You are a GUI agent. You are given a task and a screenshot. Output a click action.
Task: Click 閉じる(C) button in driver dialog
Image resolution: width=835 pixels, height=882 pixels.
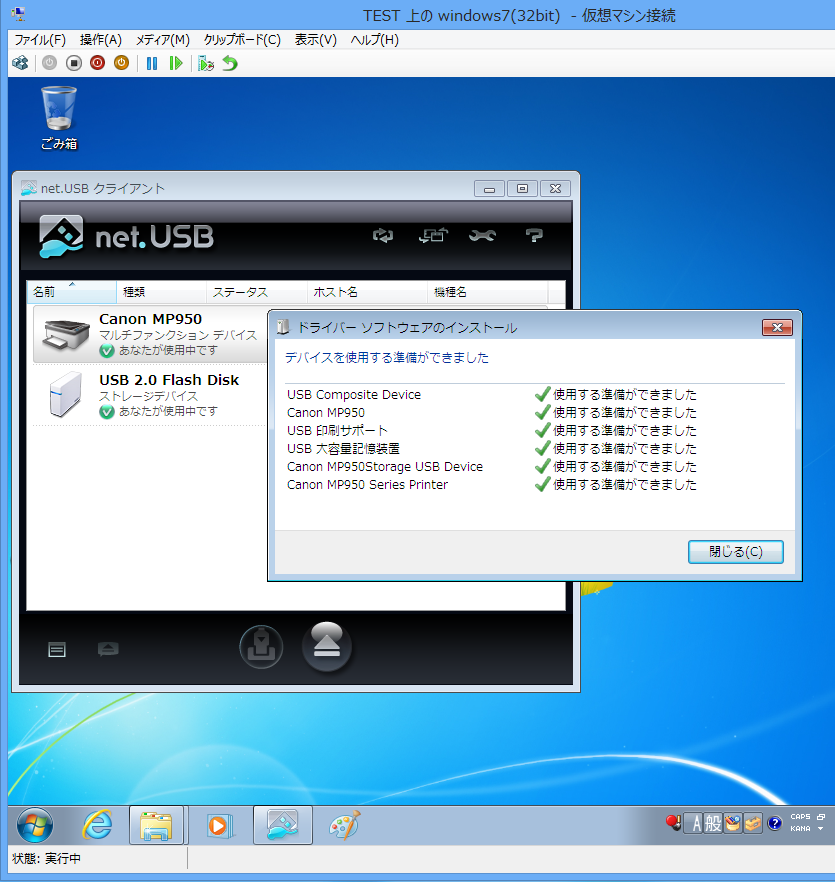coord(736,552)
